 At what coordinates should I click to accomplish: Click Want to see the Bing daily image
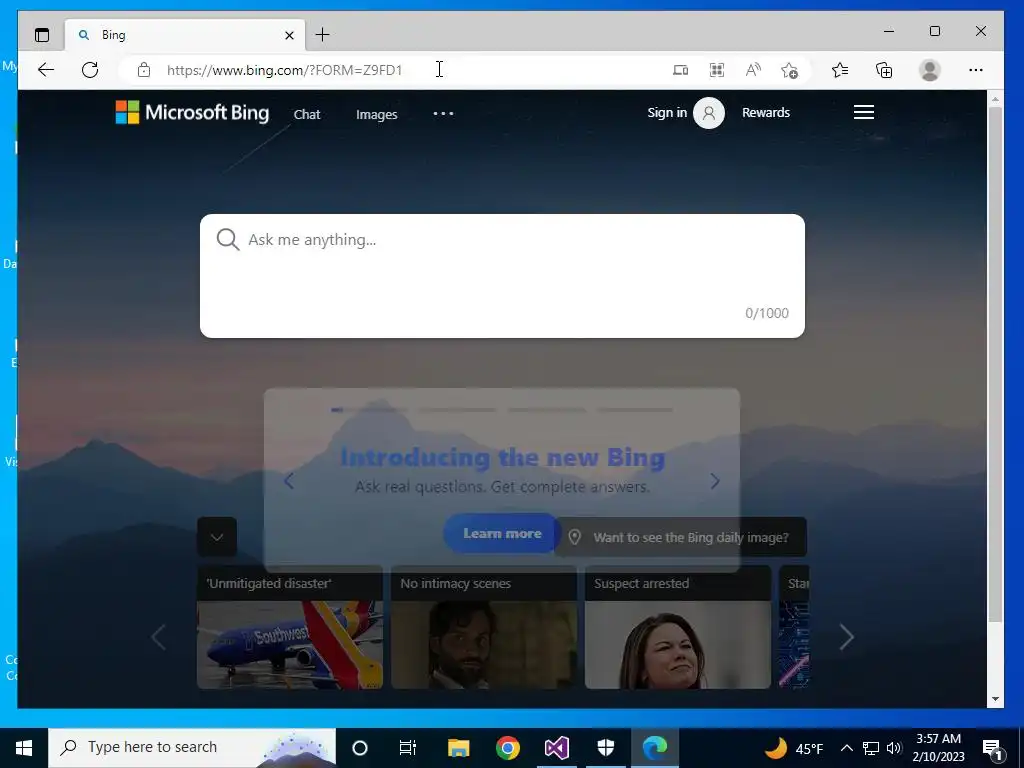[680, 537]
